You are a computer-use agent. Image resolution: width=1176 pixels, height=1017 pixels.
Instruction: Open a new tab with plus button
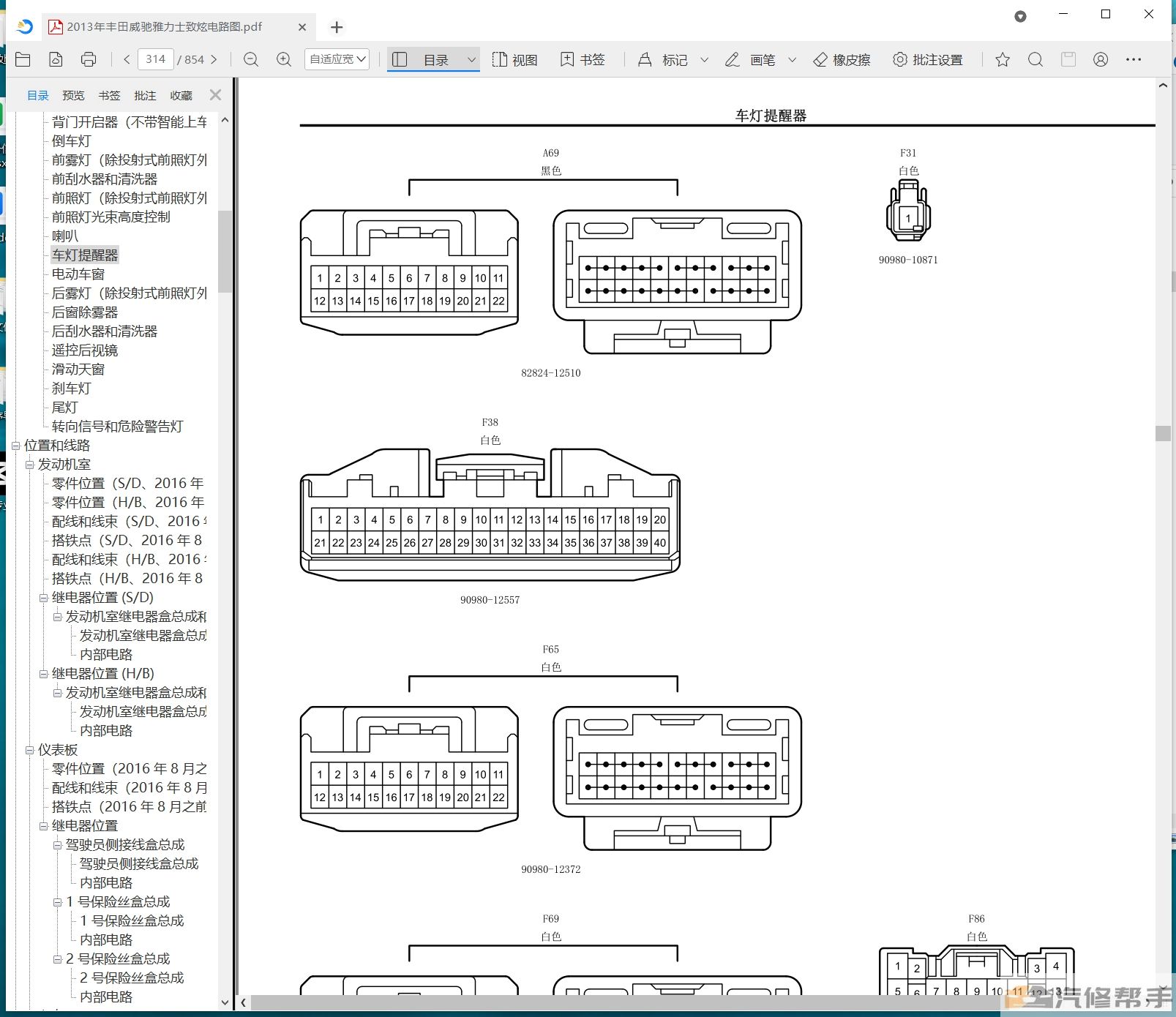337,27
